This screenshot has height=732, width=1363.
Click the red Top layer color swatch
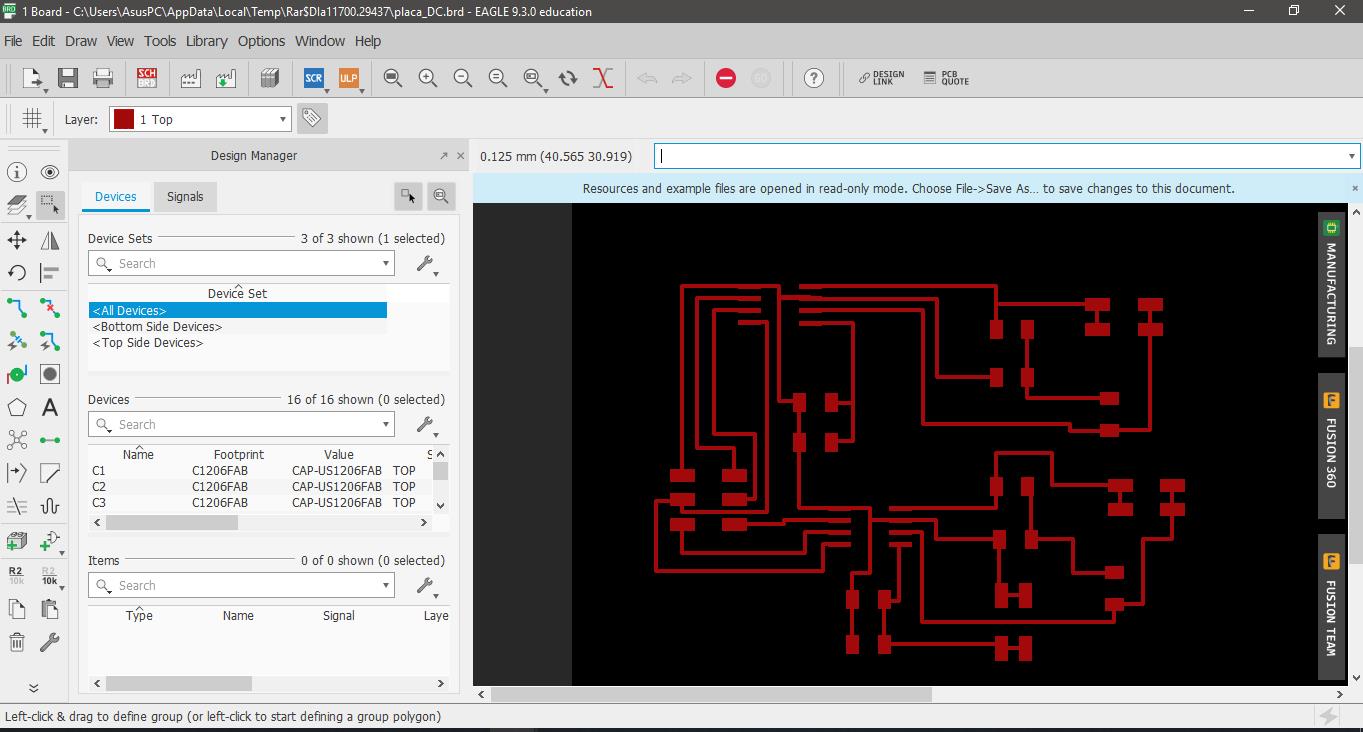click(x=124, y=119)
